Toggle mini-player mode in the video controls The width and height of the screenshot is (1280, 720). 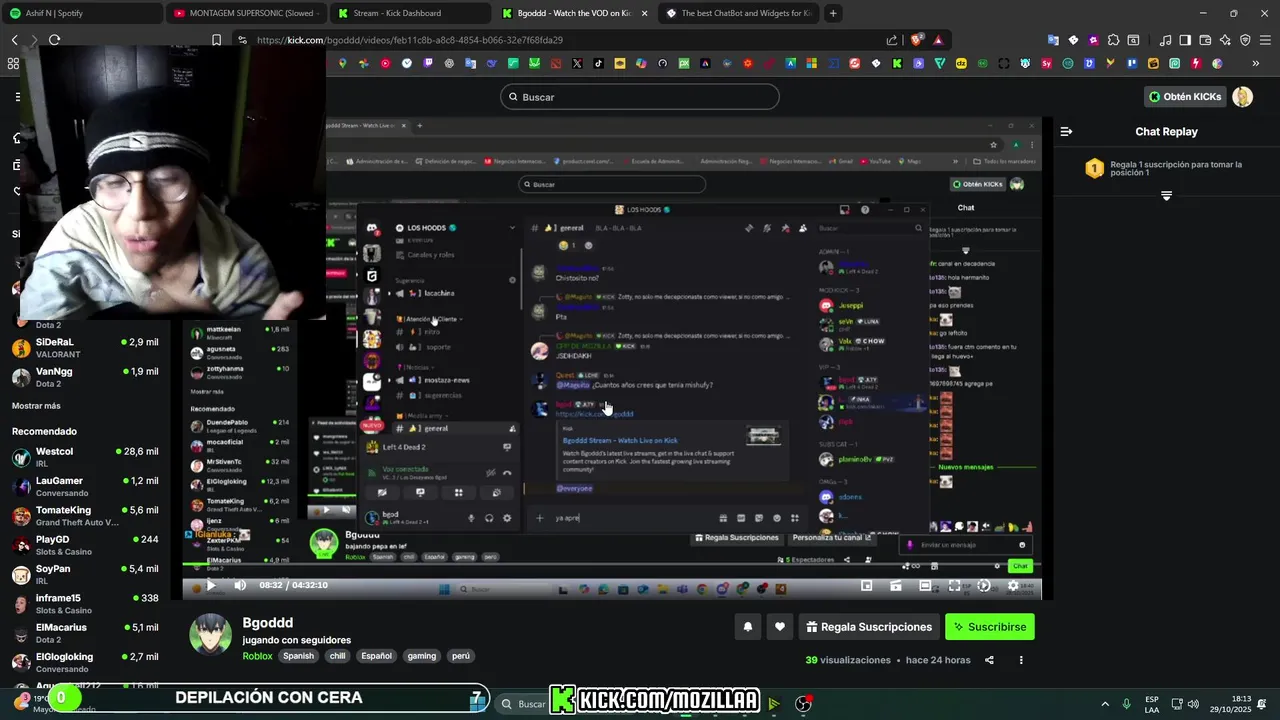coord(866,586)
